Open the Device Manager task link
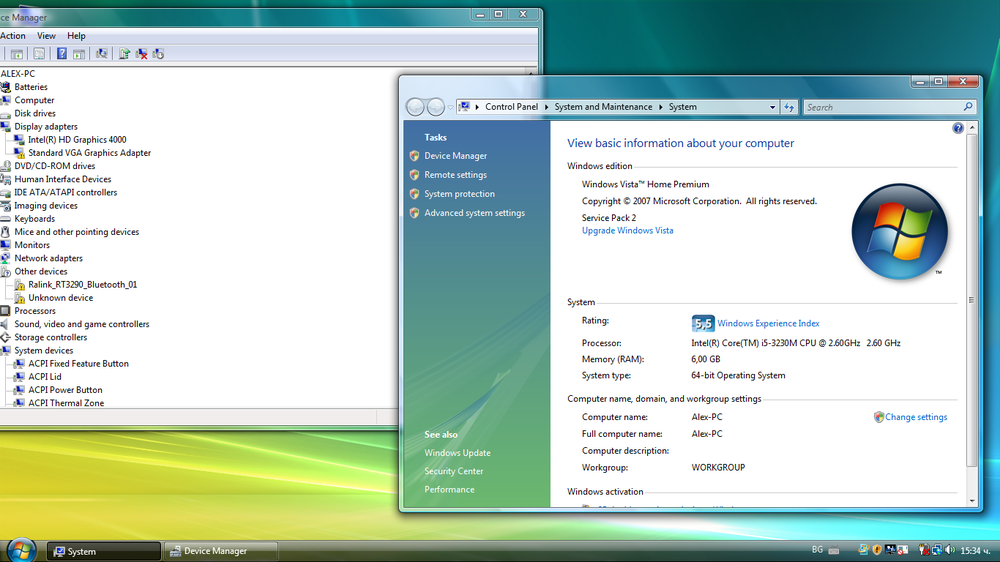This screenshot has height=562, width=1000. [455, 156]
